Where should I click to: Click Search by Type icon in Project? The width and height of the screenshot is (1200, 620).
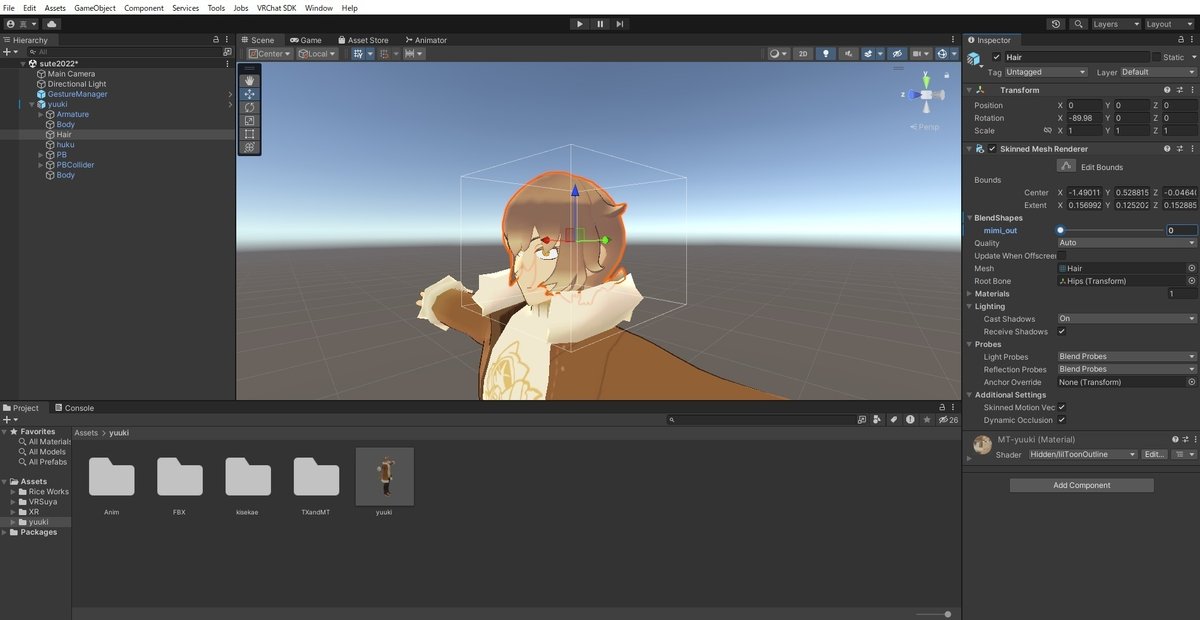pos(877,420)
